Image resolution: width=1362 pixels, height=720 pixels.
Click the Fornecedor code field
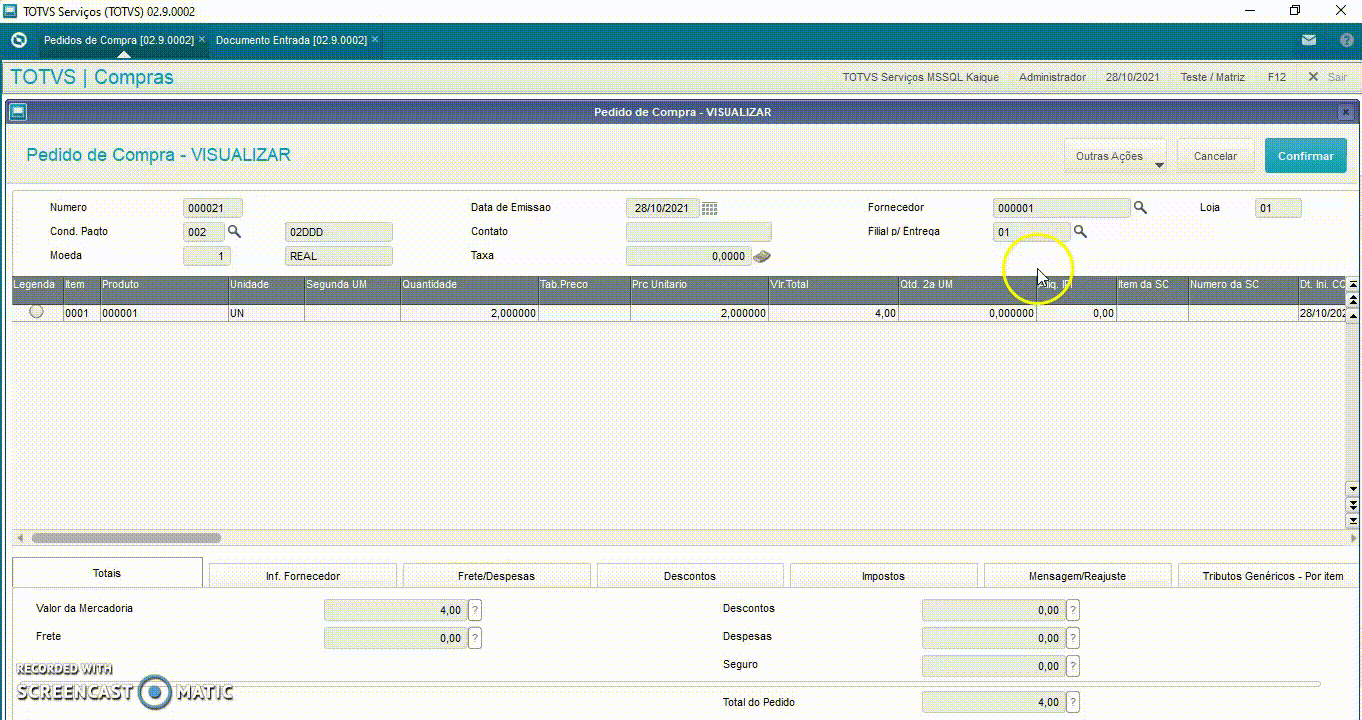tap(1061, 208)
